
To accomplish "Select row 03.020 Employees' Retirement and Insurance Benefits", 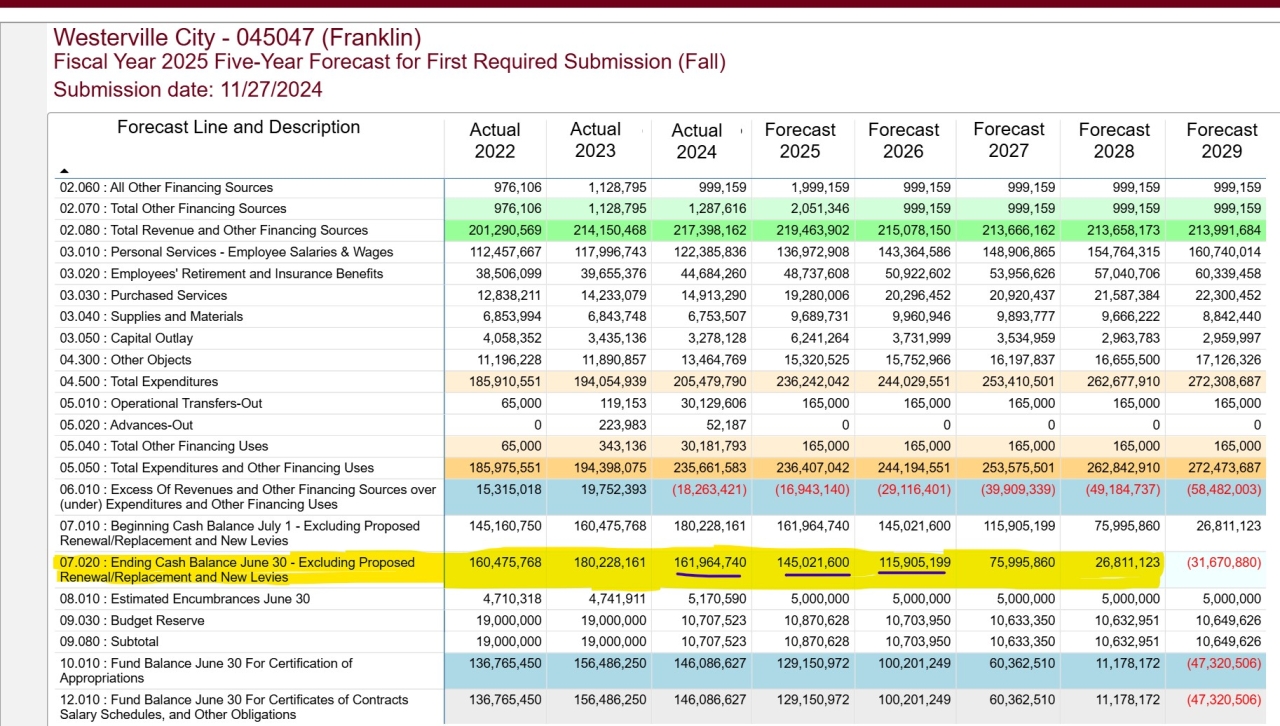I will (x=221, y=273).
